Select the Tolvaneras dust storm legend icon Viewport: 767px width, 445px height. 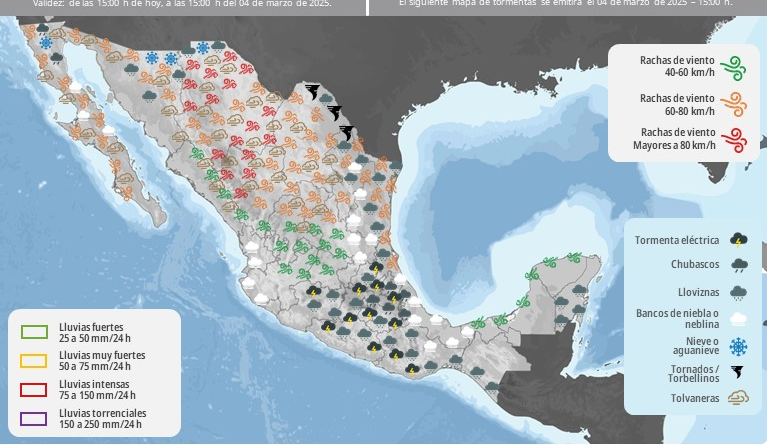click(739, 398)
